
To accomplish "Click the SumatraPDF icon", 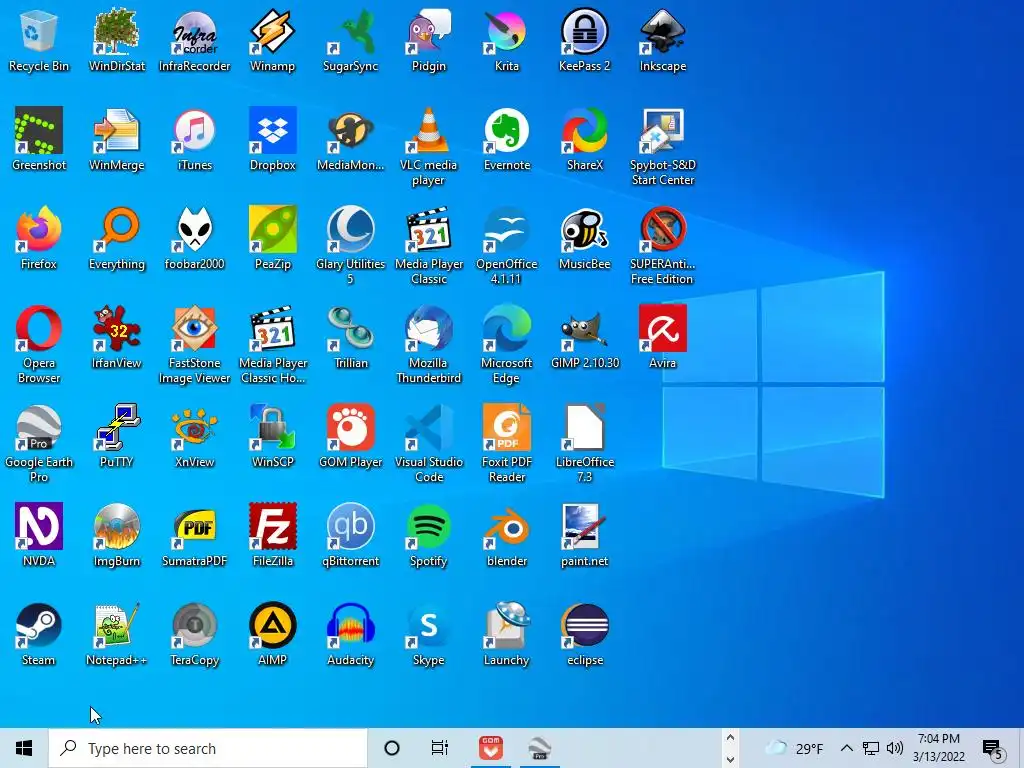I will click(x=195, y=536).
